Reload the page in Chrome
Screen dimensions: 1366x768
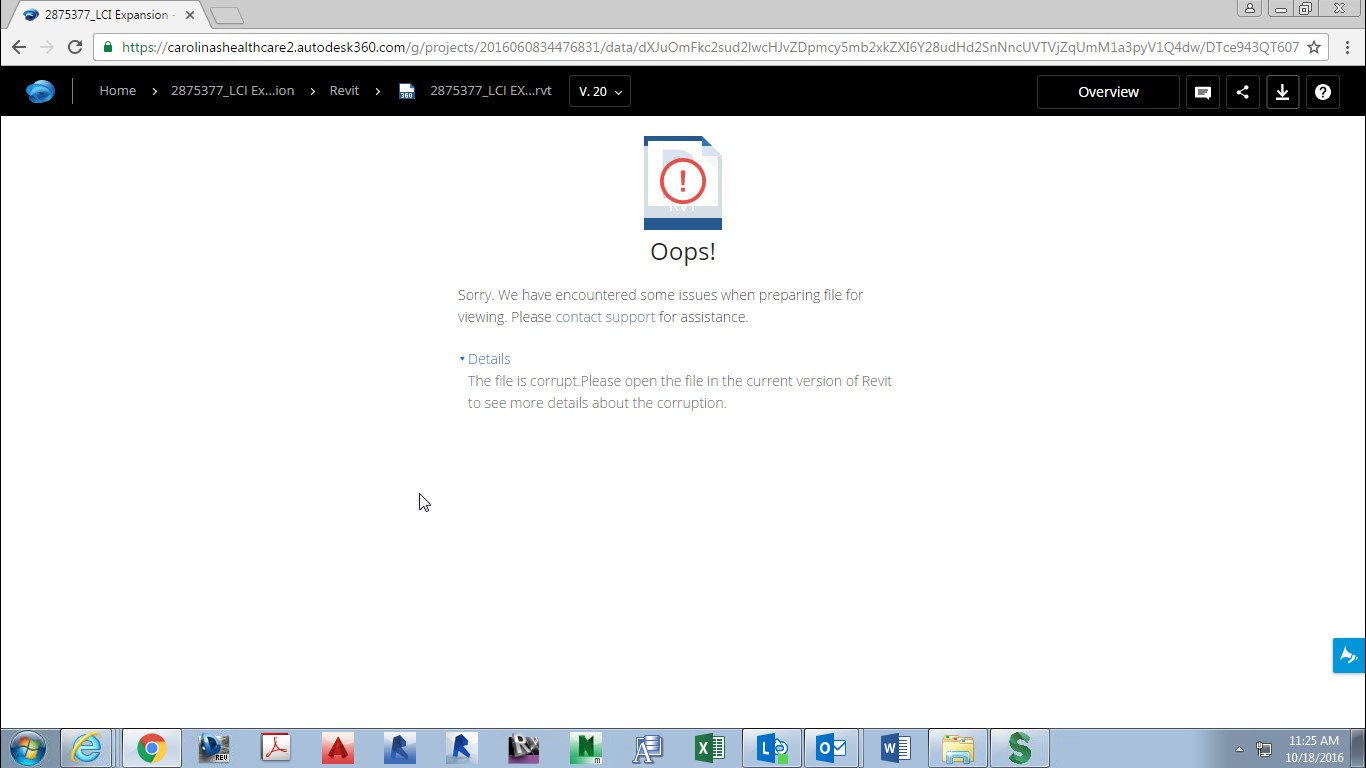click(x=75, y=47)
